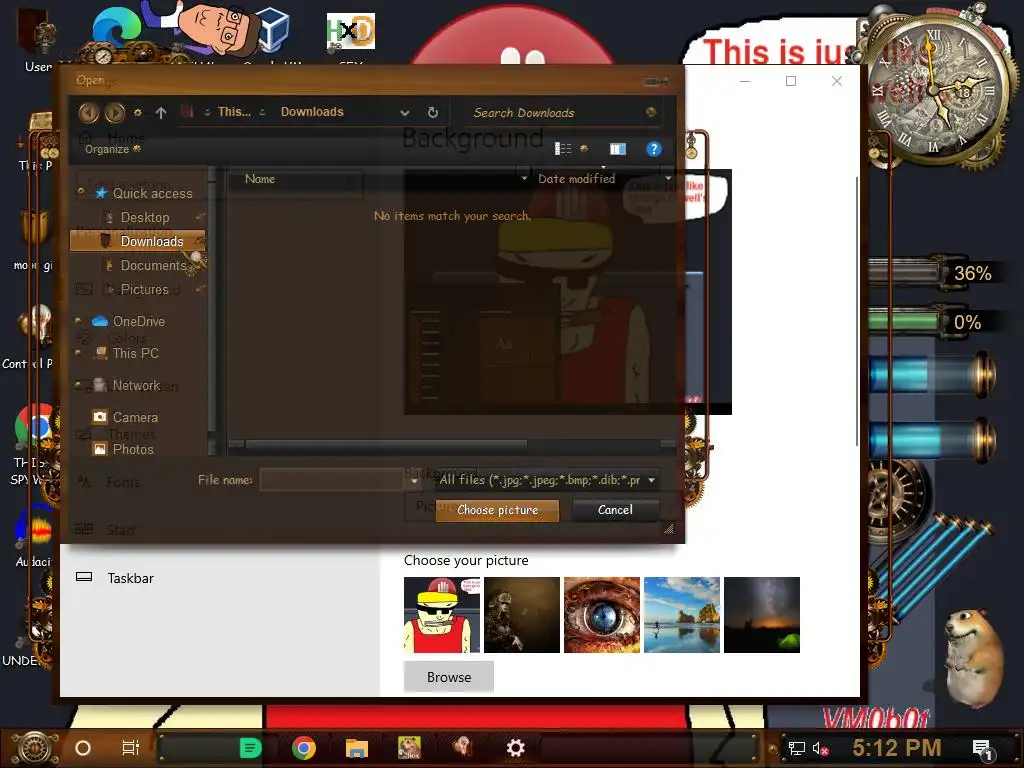Select OneDrive in the navigation pane
1024x768 pixels.
coord(138,321)
